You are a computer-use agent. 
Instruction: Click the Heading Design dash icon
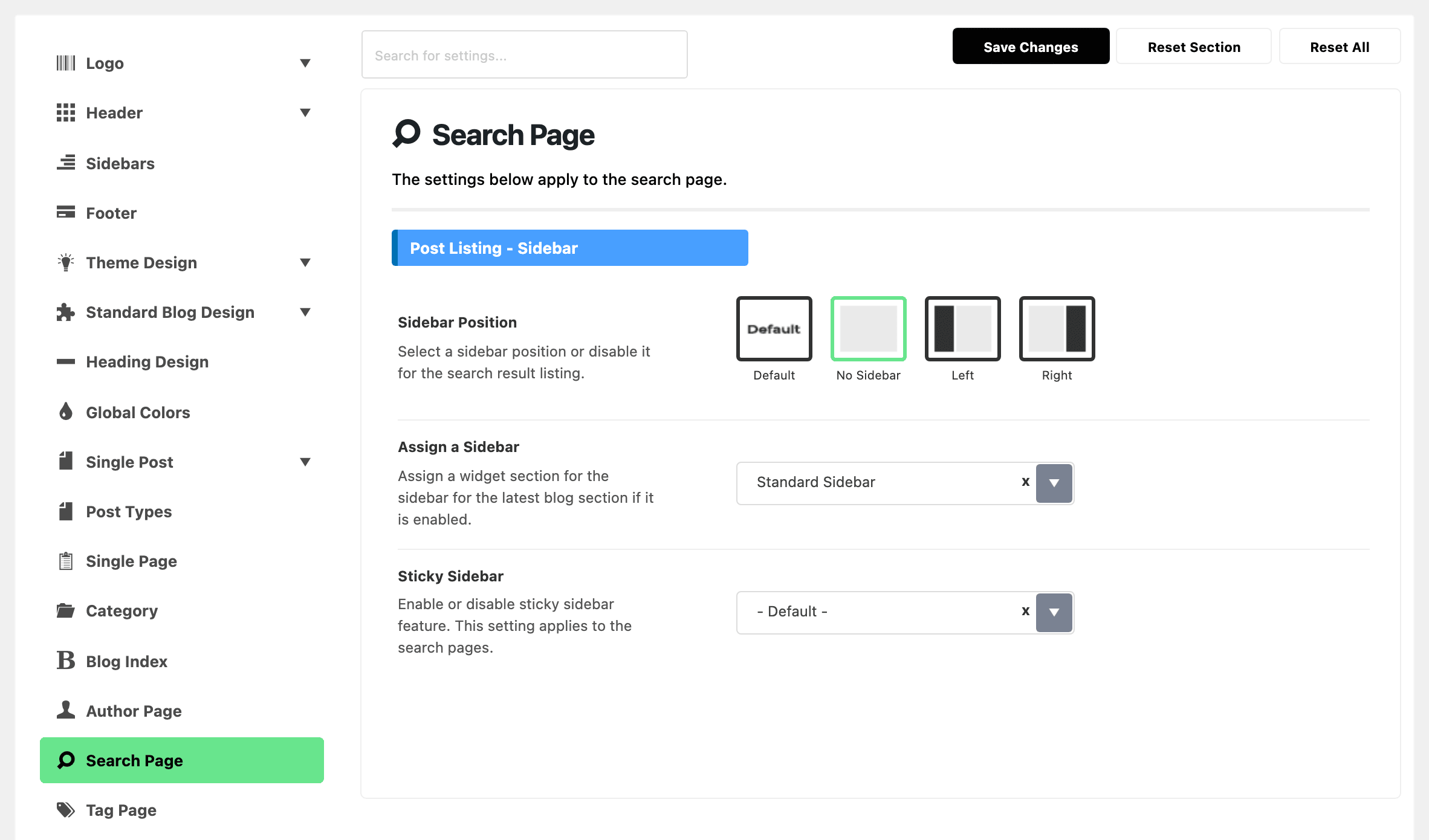tap(66, 361)
